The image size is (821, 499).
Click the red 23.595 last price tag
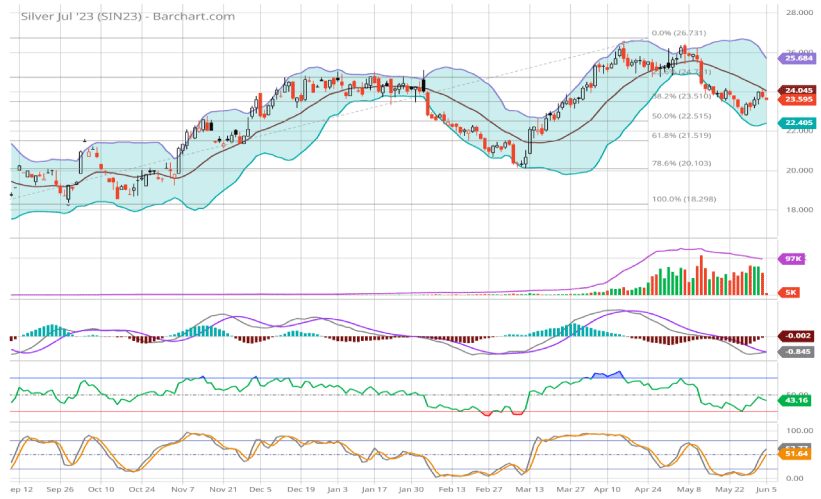pyautogui.click(x=797, y=99)
